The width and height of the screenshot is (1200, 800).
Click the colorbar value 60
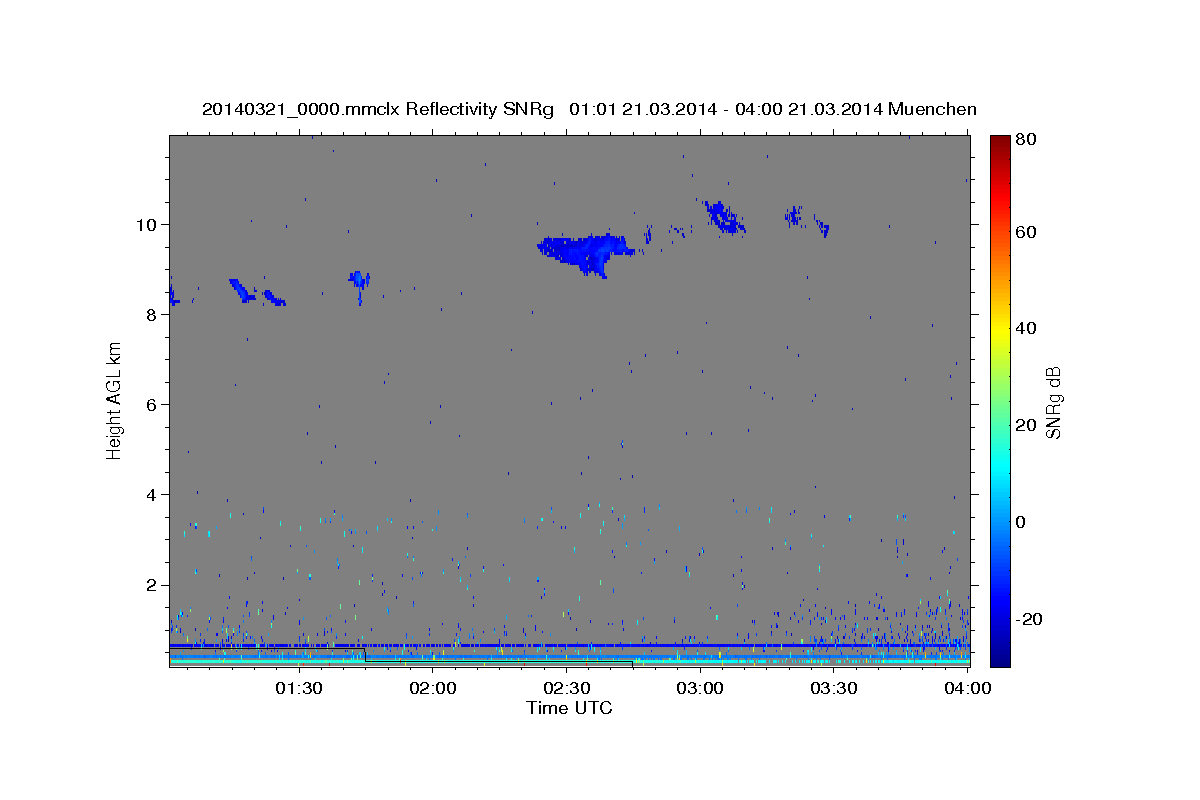click(1026, 232)
